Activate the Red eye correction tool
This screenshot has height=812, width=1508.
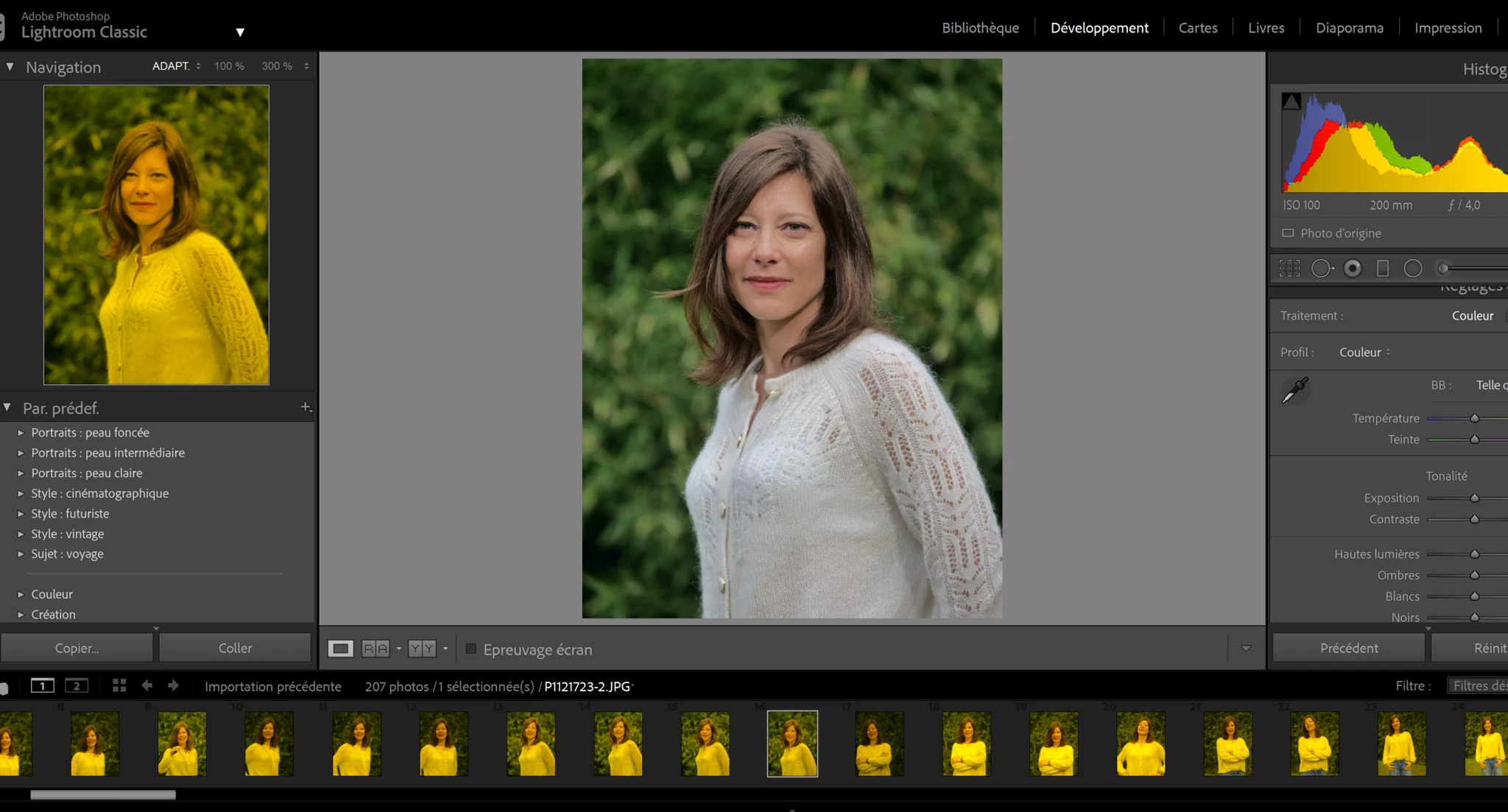(1353, 269)
